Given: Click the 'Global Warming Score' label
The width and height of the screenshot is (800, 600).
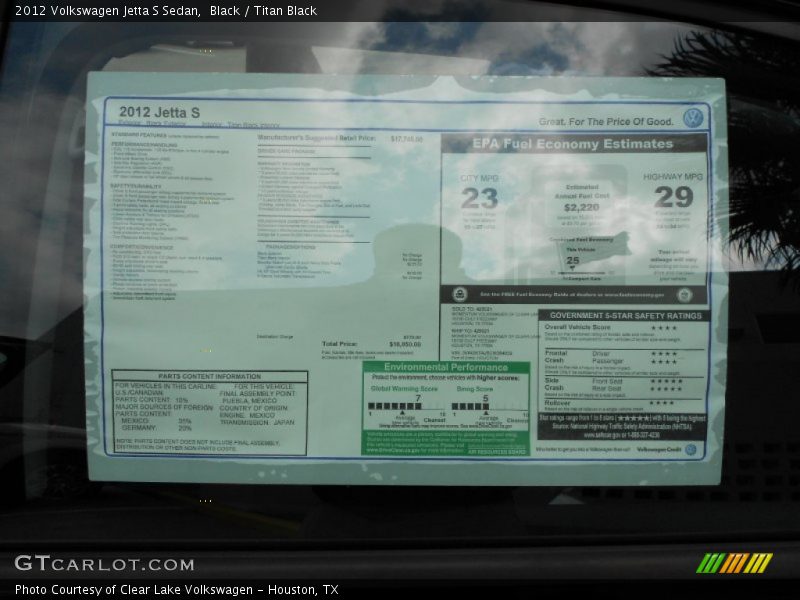Looking at the screenshot, I should [404, 389].
